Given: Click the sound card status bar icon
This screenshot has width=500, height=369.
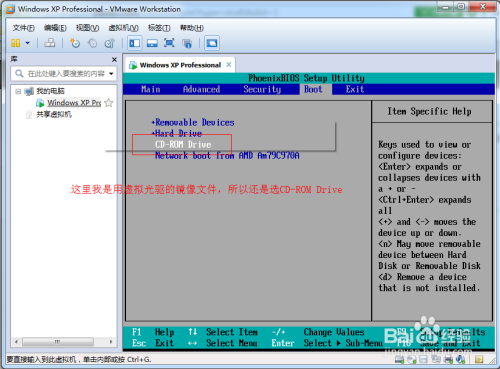Looking at the screenshot, I should click(460, 359).
